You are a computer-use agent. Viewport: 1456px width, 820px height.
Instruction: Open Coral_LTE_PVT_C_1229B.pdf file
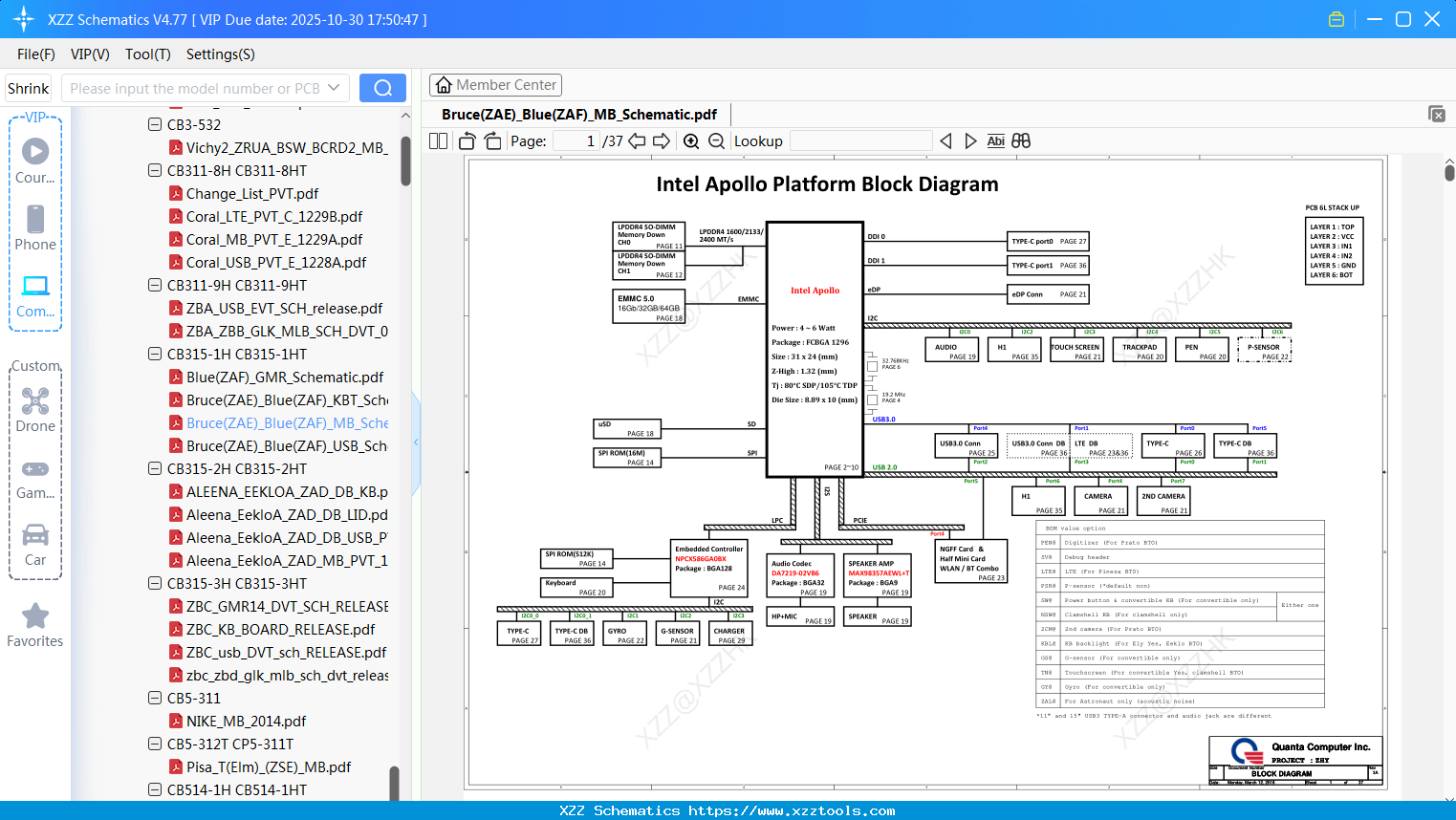click(x=274, y=216)
